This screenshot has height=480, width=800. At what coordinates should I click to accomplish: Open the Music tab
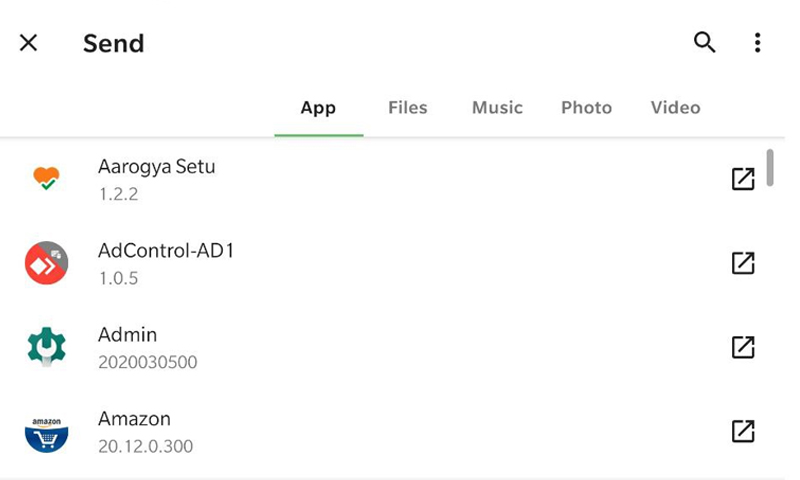pos(497,108)
